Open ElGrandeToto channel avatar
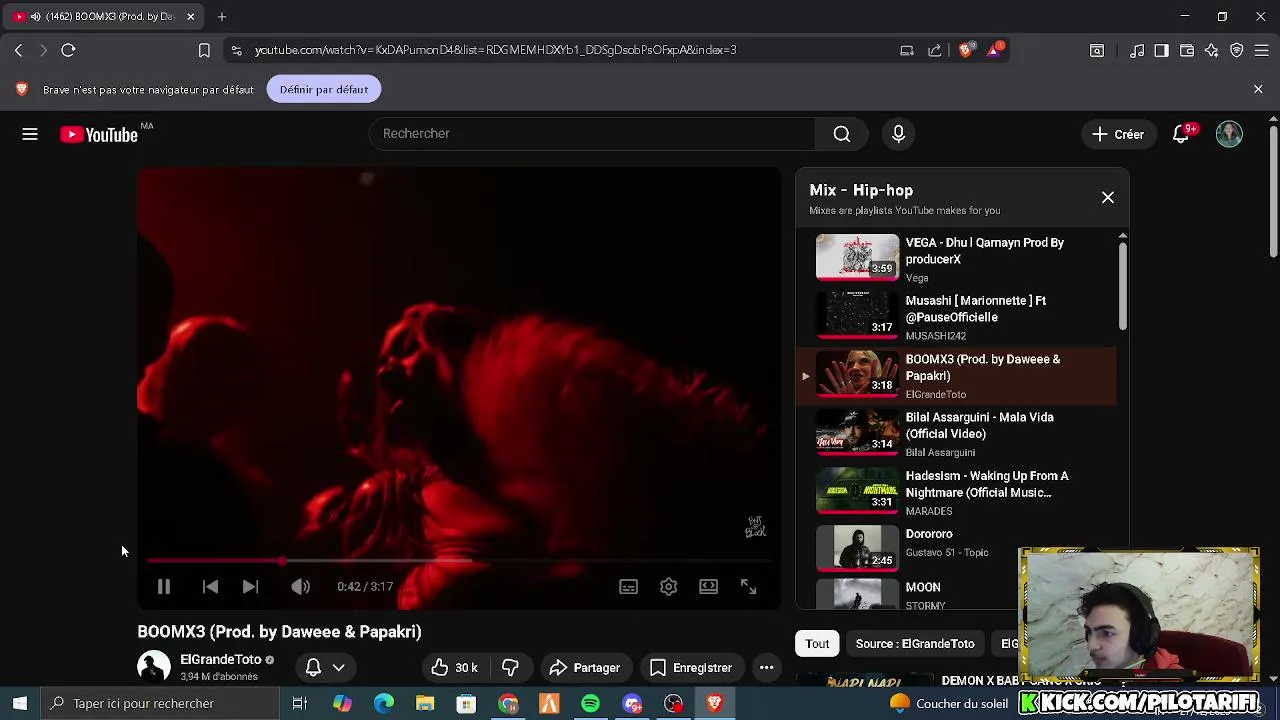1280x720 pixels. (154, 666)
